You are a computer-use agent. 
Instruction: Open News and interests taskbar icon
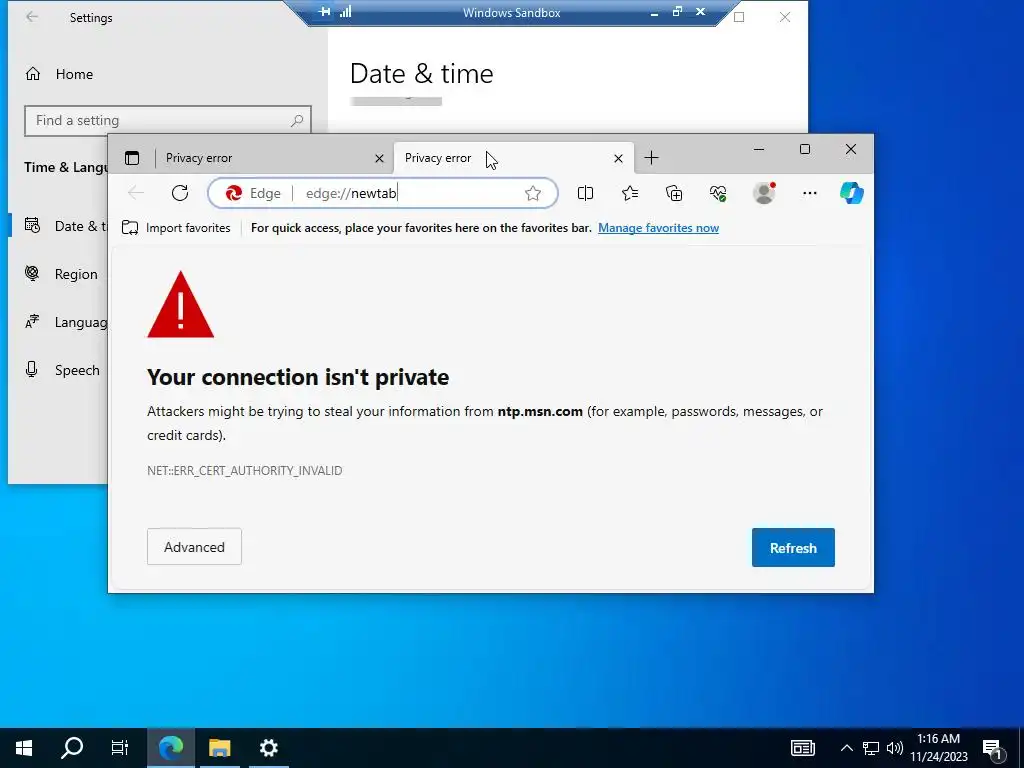click(x=803, y=748)
